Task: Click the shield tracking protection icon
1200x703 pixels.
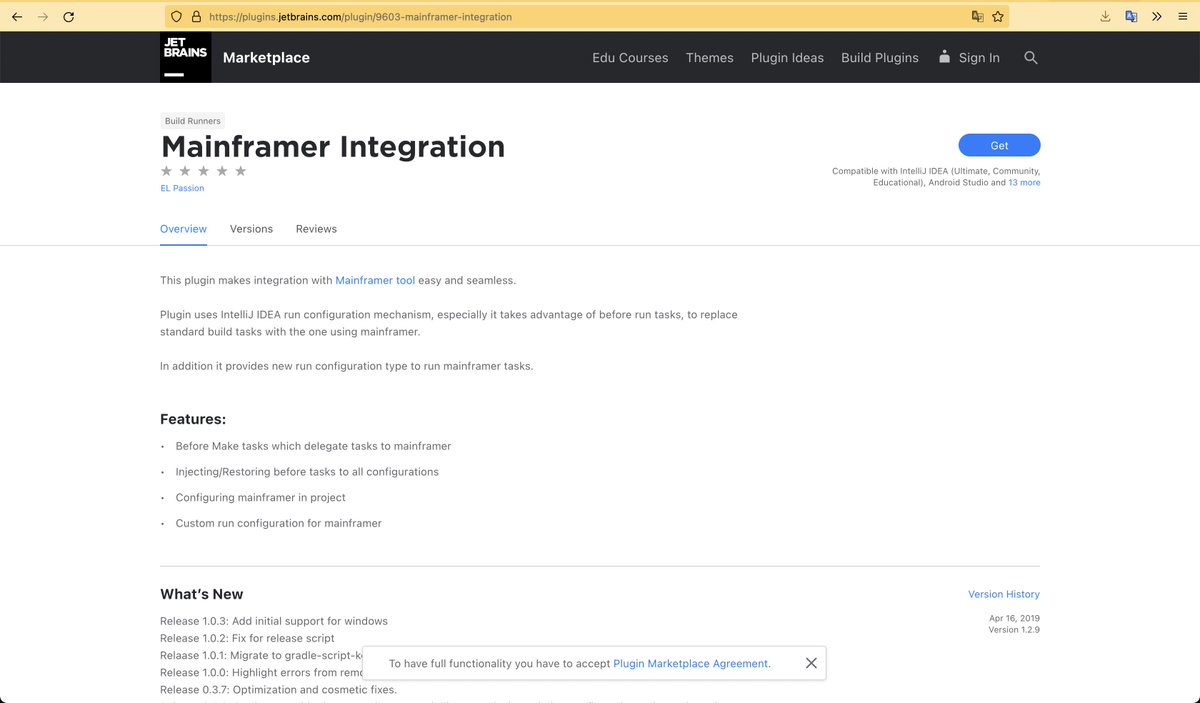Action: (x=176, y=17)
